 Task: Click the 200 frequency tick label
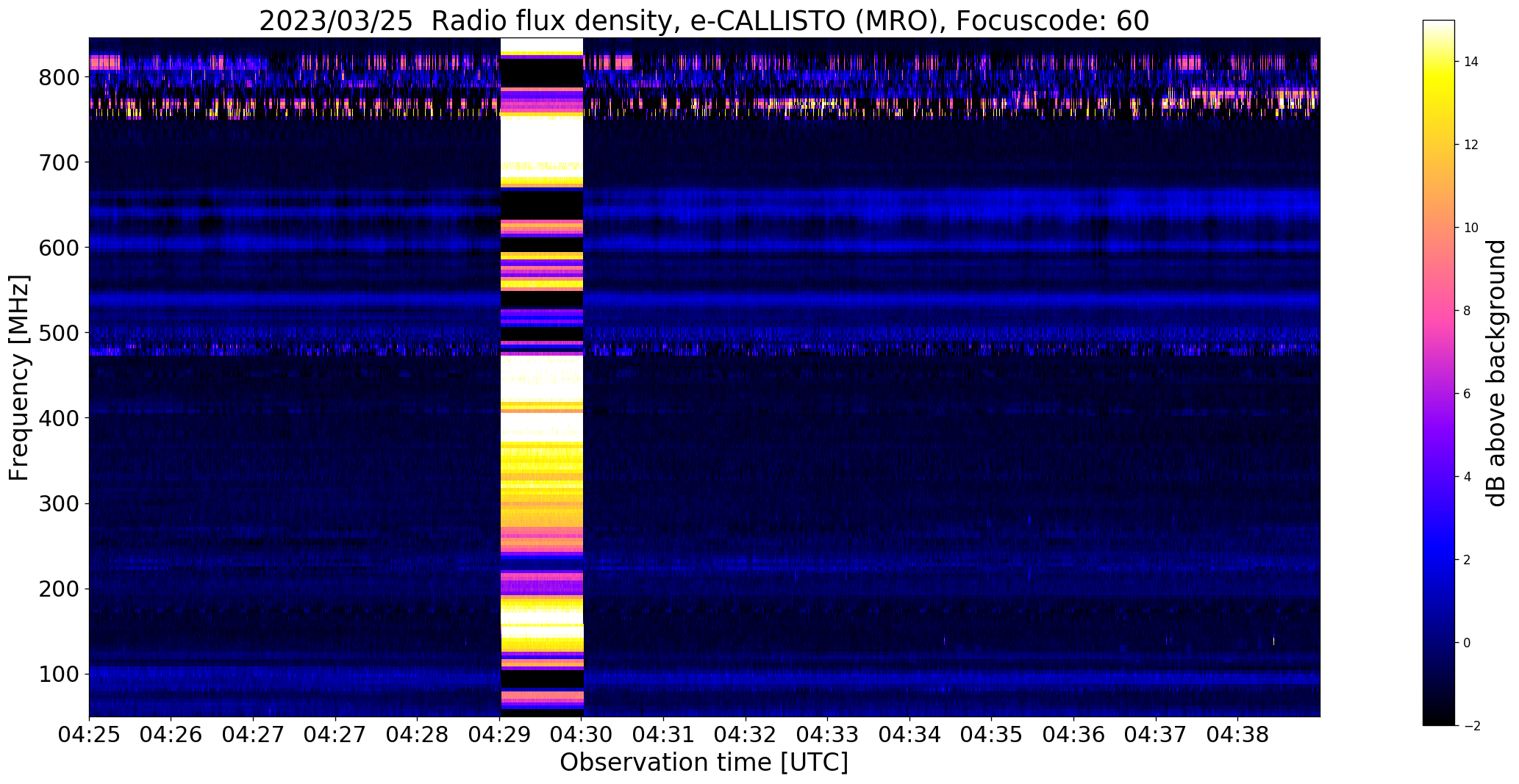tap(60, 589)
